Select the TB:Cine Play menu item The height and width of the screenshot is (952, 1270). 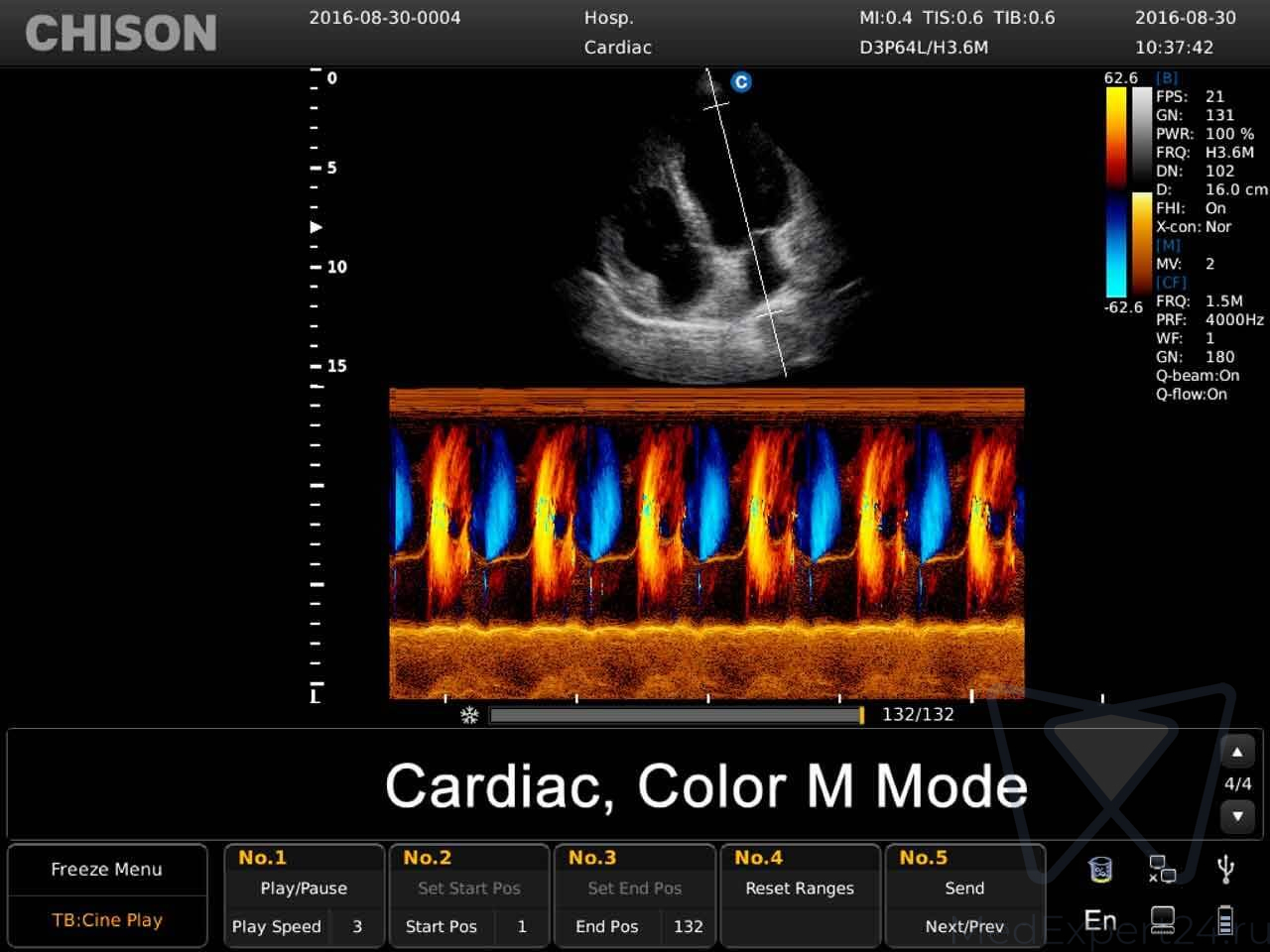point(106,920)
